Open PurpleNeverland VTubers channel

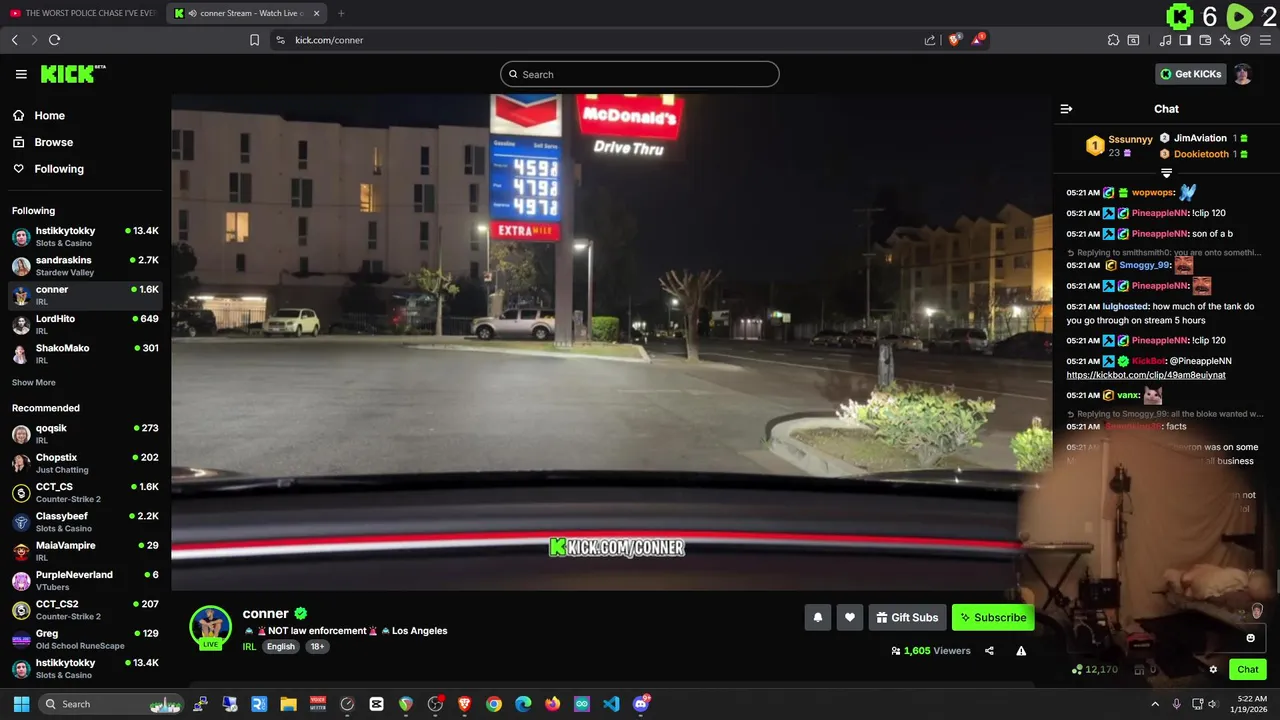(x=85, y=580)
